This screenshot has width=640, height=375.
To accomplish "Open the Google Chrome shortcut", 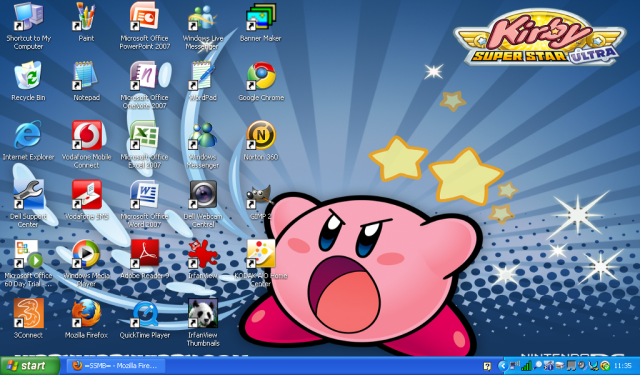I will (261, 81).
